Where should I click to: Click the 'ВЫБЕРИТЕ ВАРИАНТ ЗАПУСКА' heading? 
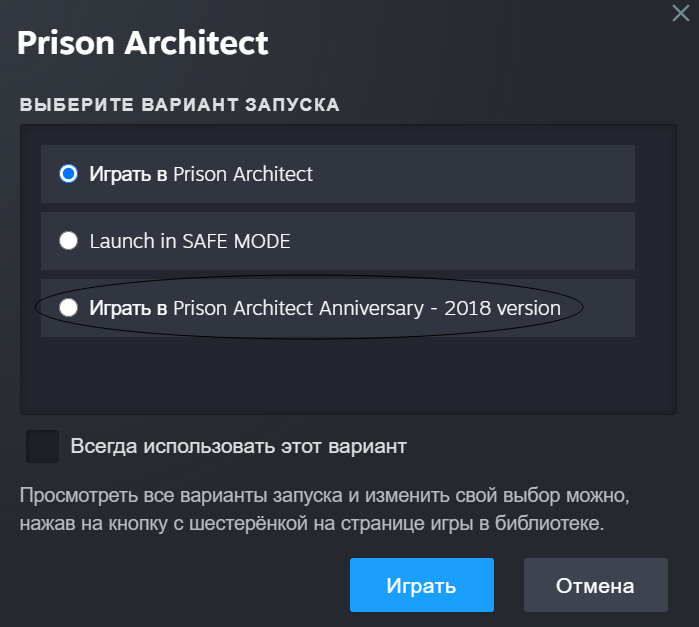[x=180, y=105]
